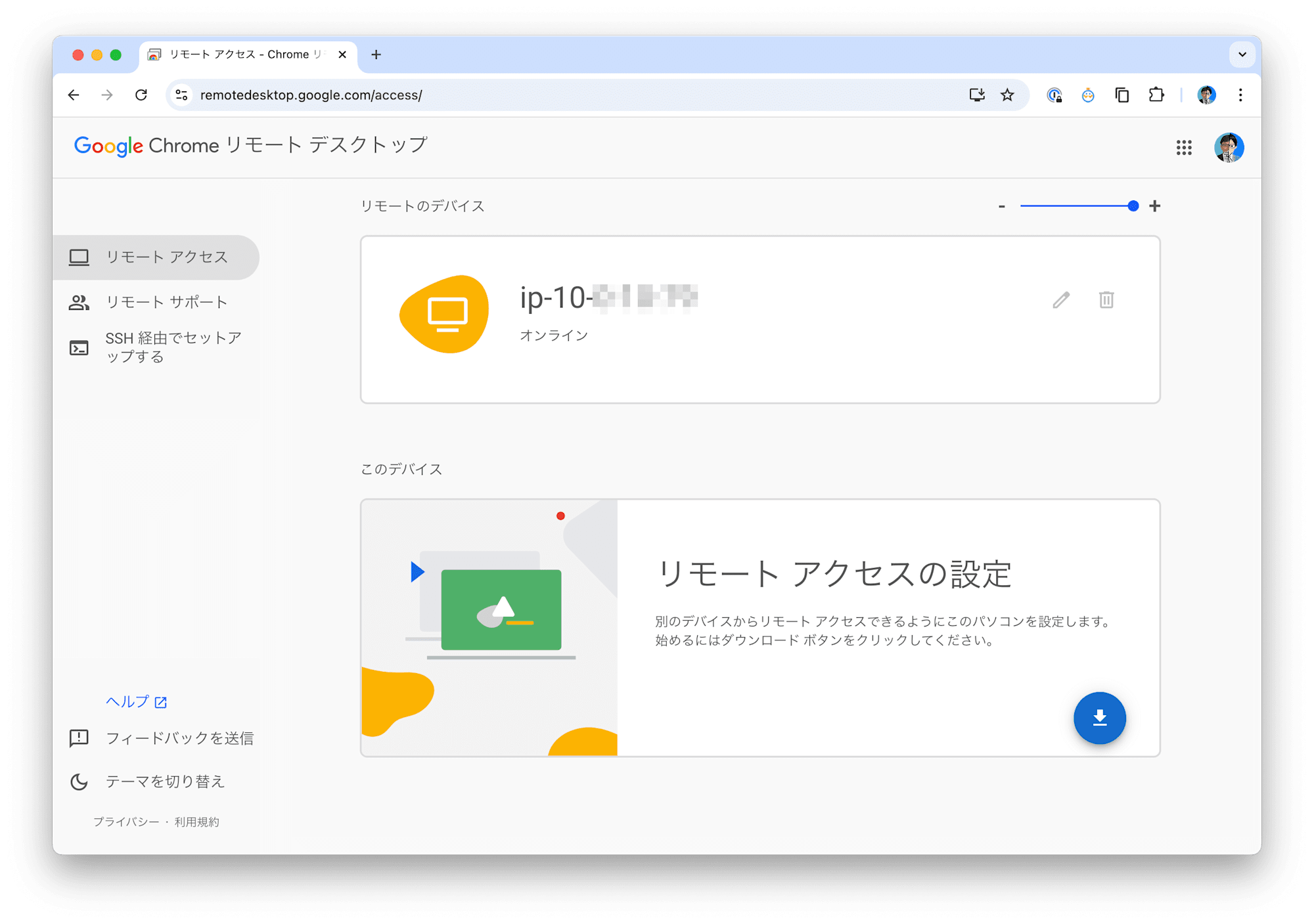This screenshot has height=924, width=1314.
Task: Click the copy pages extension icon
Action: pyautogui.click(x=1122, y=95)
